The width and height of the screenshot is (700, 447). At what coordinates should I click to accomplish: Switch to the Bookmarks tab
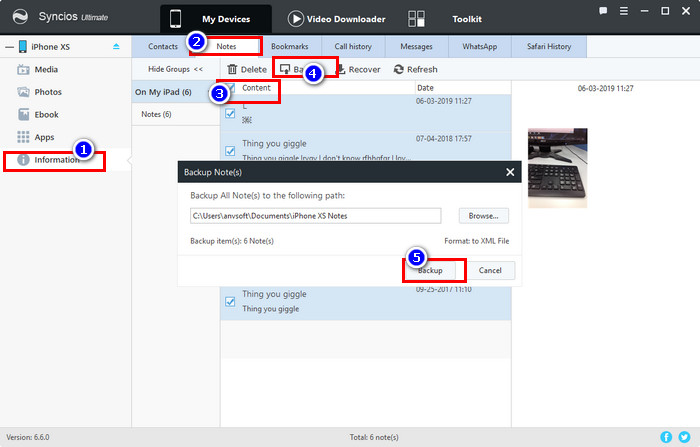point(290,46)
